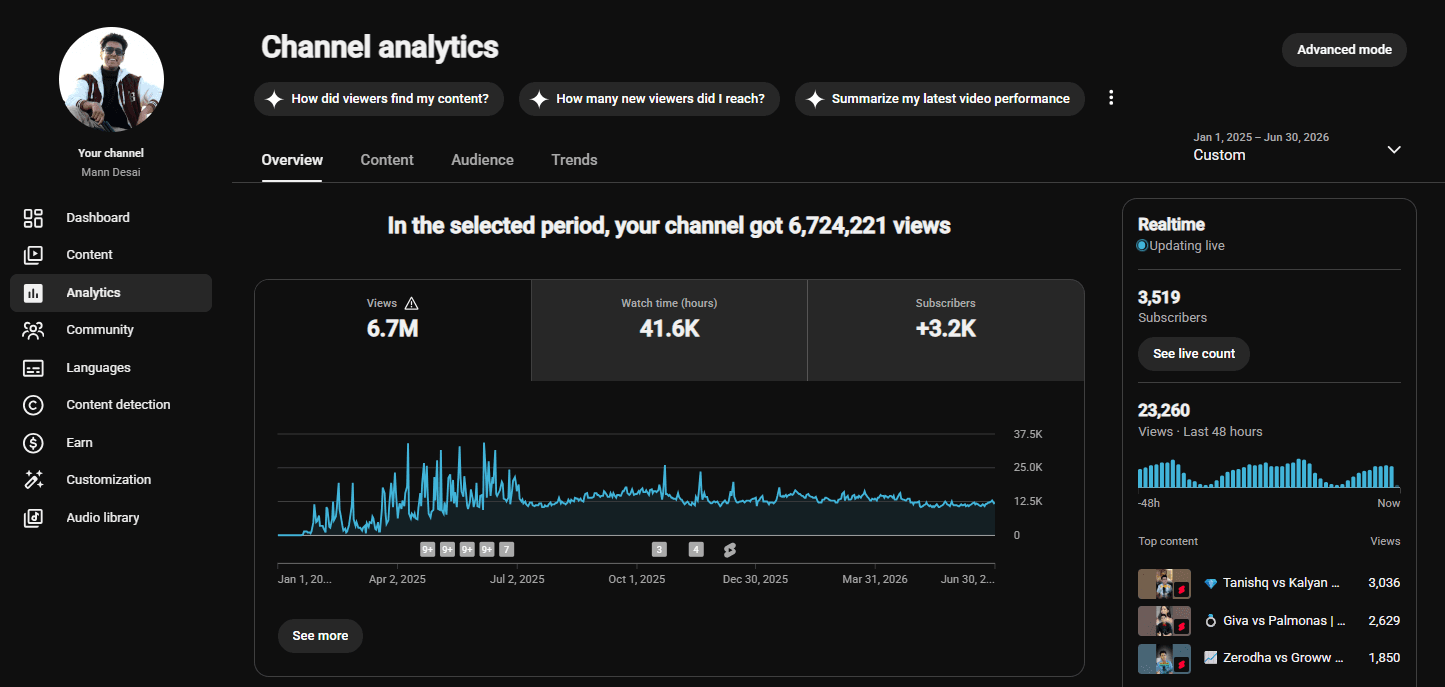
Task: Switch to the Overview tab
Action: point(292,160)
